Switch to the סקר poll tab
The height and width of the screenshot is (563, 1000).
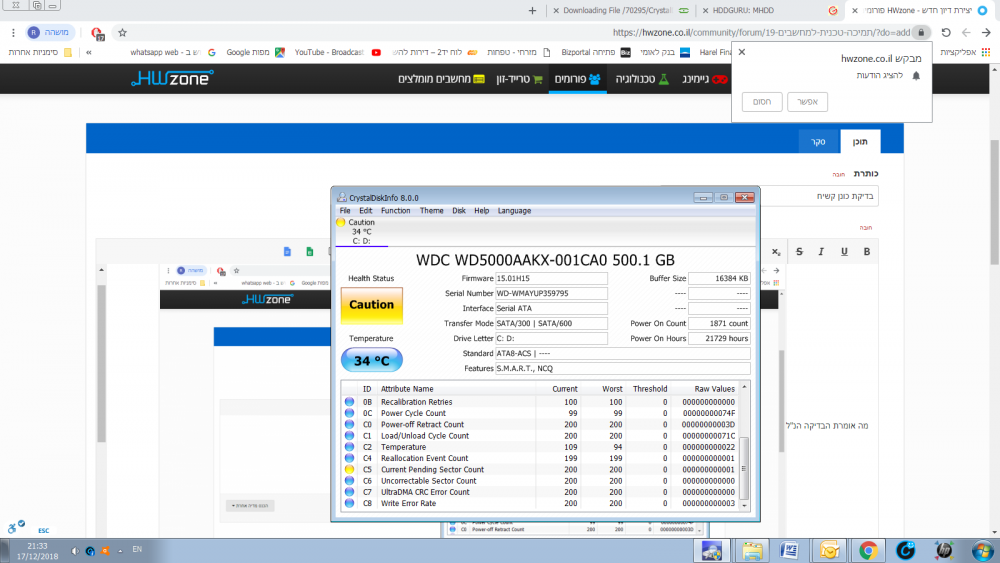point(818,142)
